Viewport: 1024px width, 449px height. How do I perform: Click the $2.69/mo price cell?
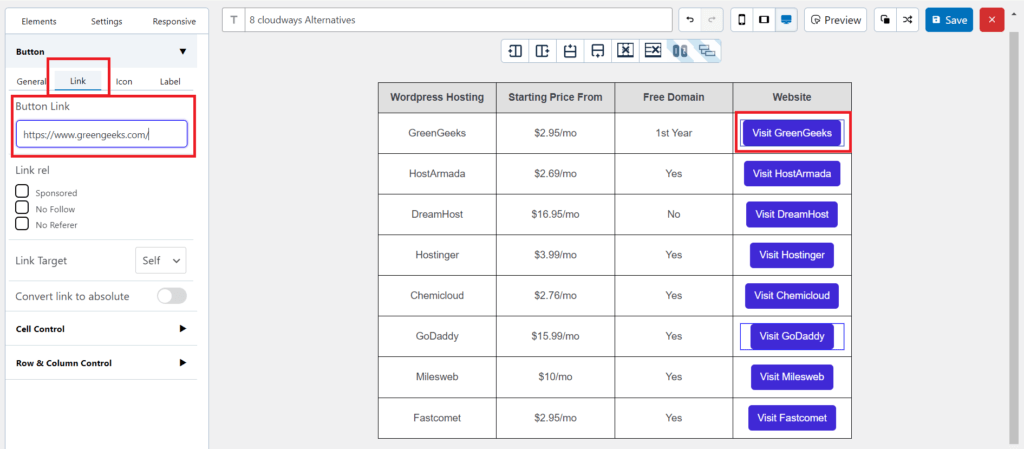pyautogui.click(x=555, y=174)
